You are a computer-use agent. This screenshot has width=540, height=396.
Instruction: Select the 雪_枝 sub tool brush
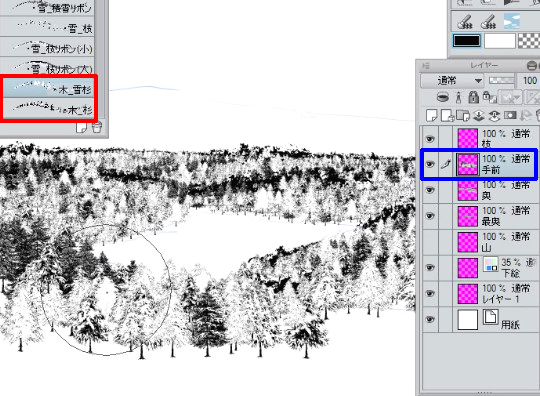(47, 27)
